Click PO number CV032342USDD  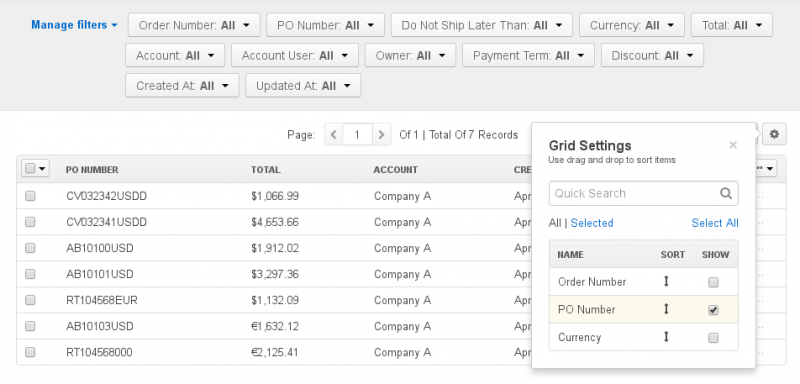coord(107,196)
